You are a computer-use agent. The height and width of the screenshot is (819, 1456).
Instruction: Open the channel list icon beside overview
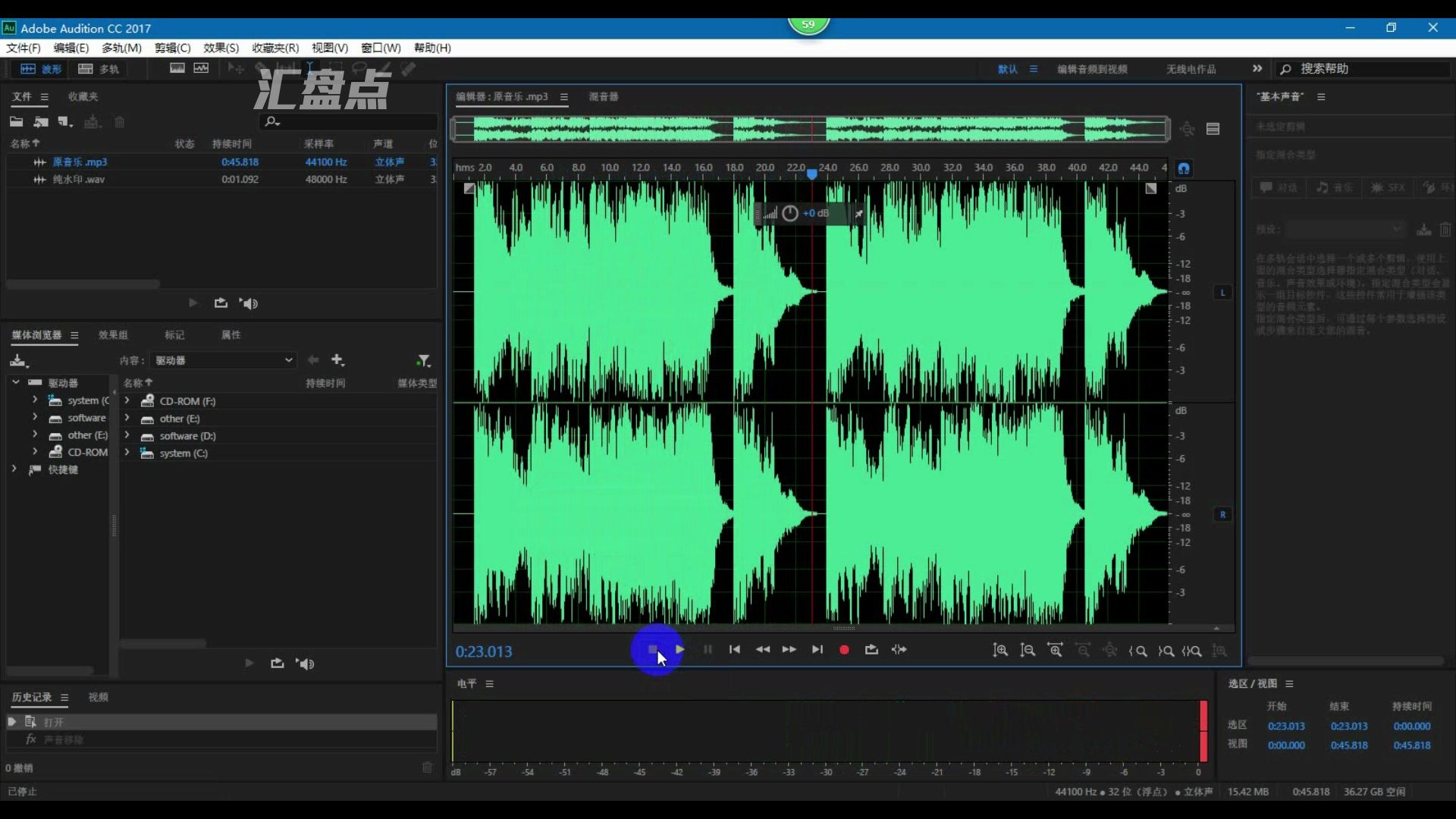click(1213, 129)
